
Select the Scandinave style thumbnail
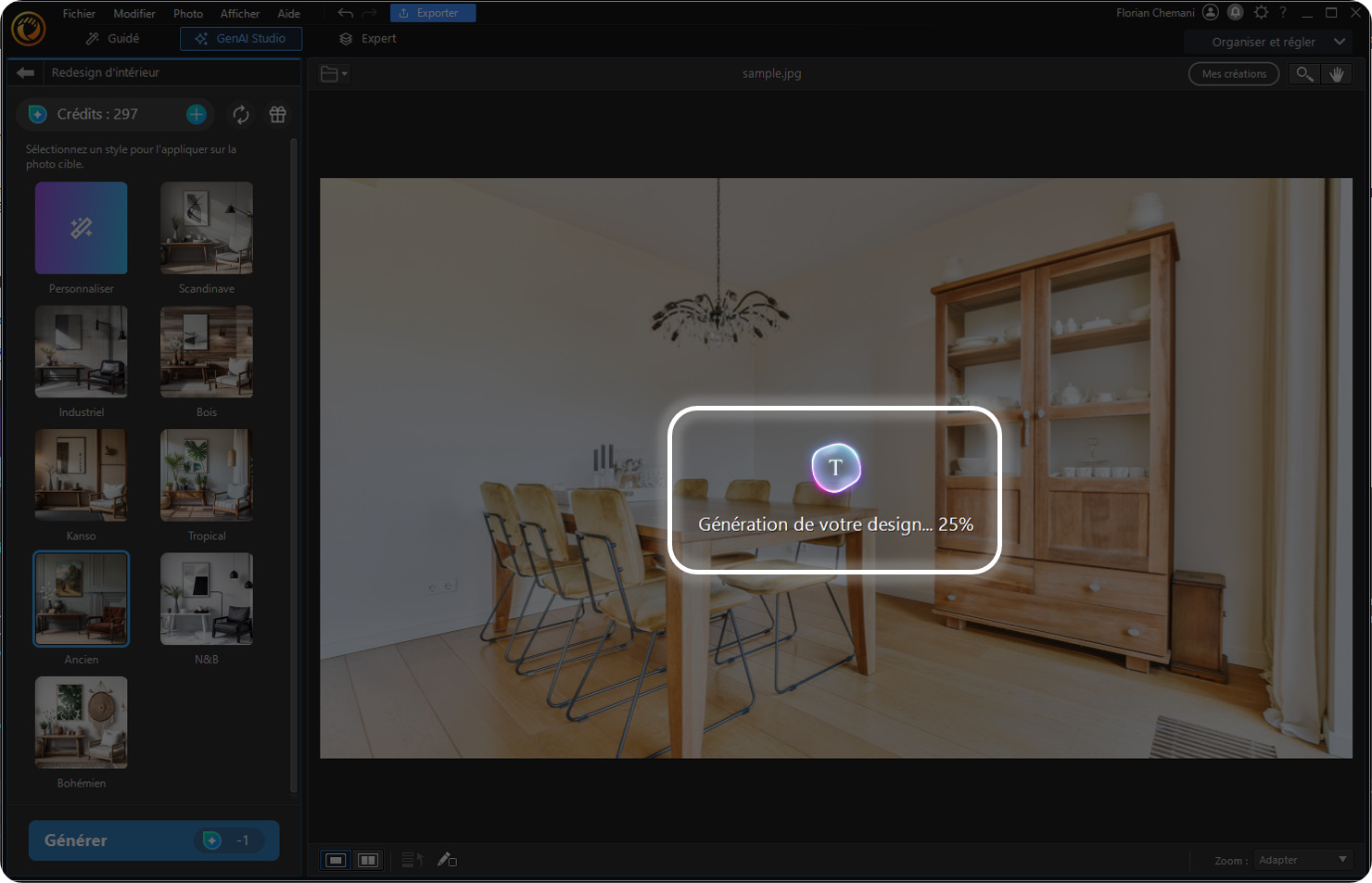tap(206, 228)
